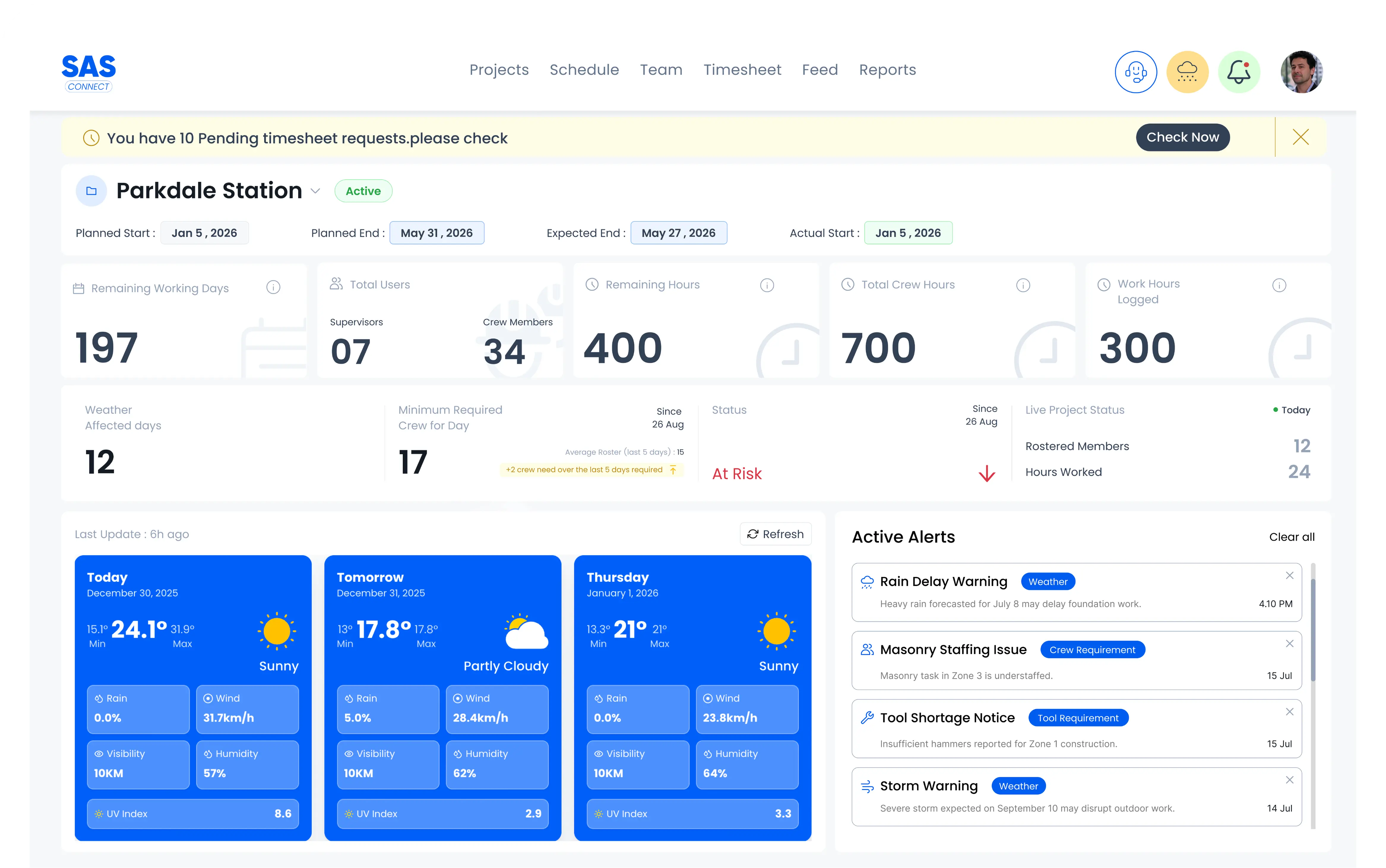Click the Check Now button
Image resolution: width=1386 pixels, height=868 pixels.
click(1183, 137)
